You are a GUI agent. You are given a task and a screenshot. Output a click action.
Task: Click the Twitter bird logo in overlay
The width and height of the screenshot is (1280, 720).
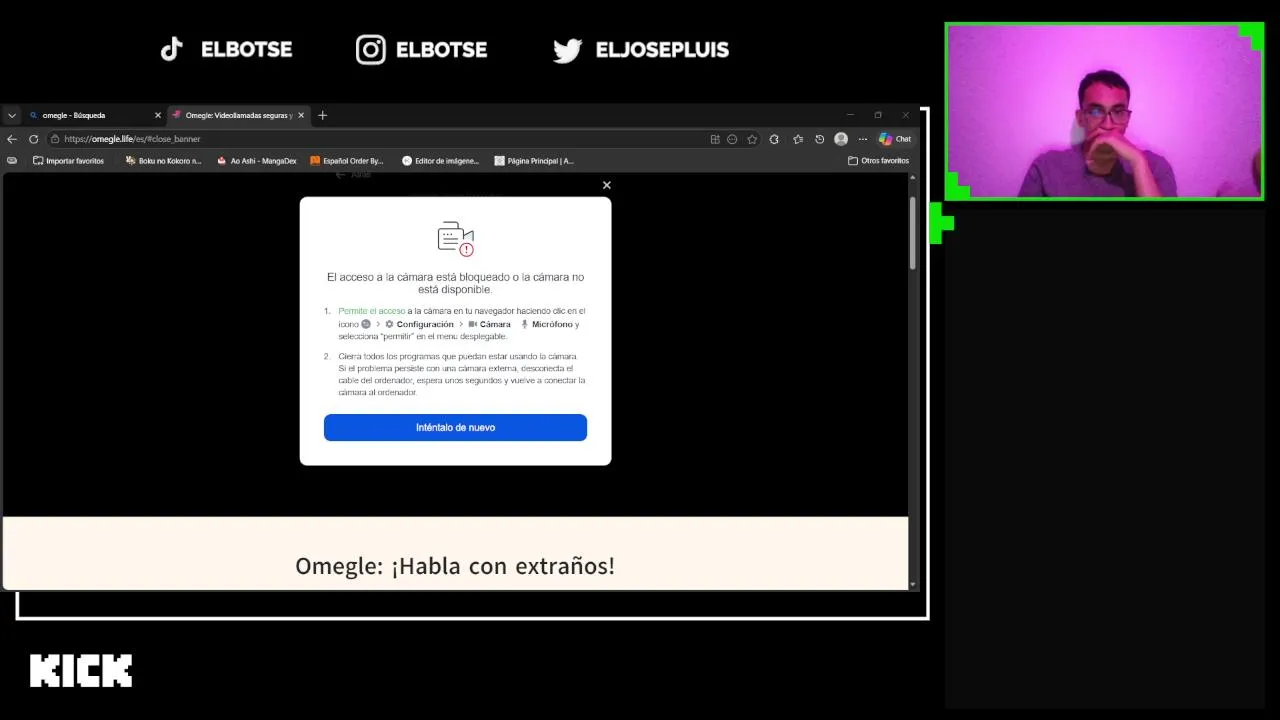tap(568, 51)
